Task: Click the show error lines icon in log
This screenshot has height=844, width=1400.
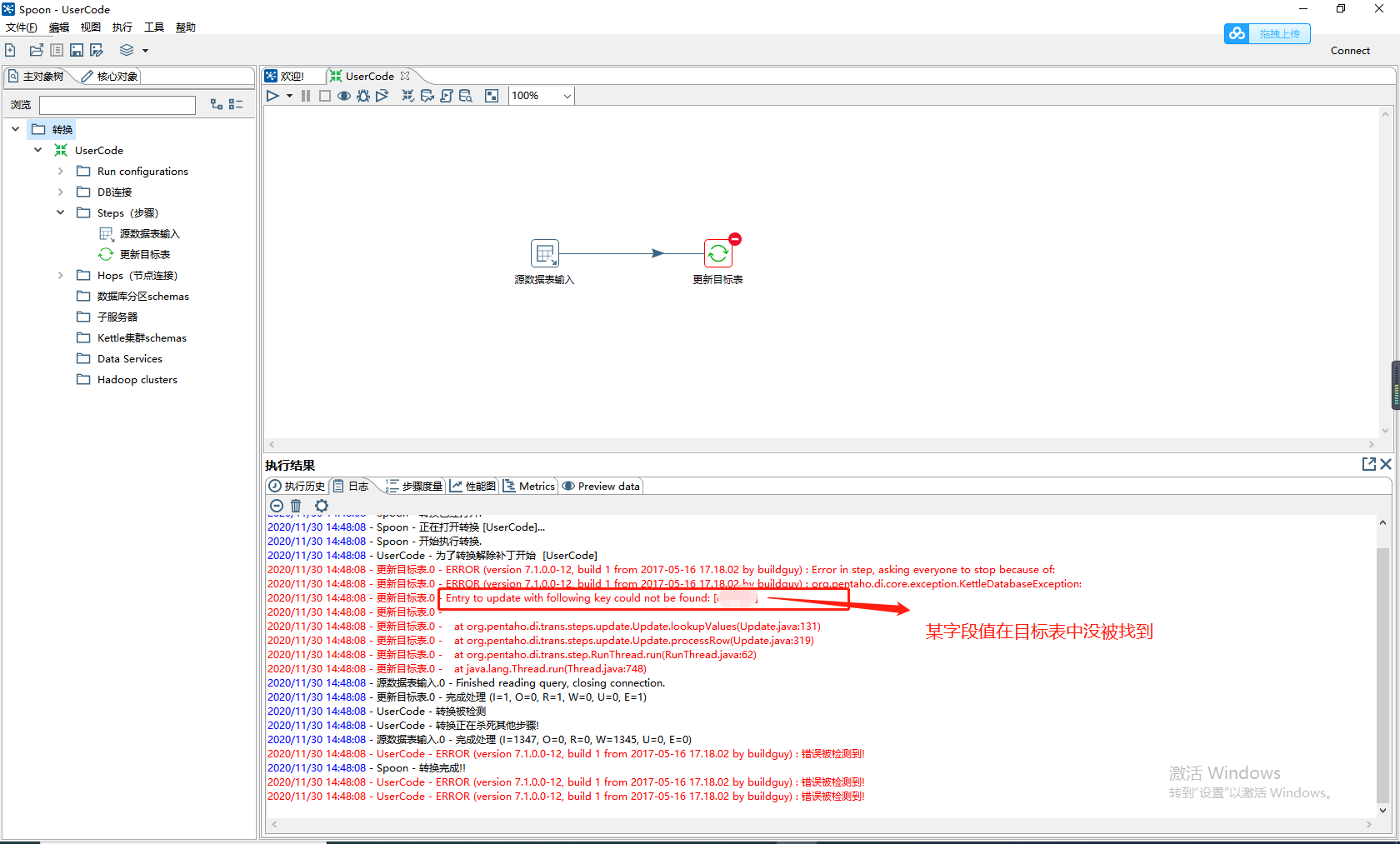Action: [x=277, y=506]
